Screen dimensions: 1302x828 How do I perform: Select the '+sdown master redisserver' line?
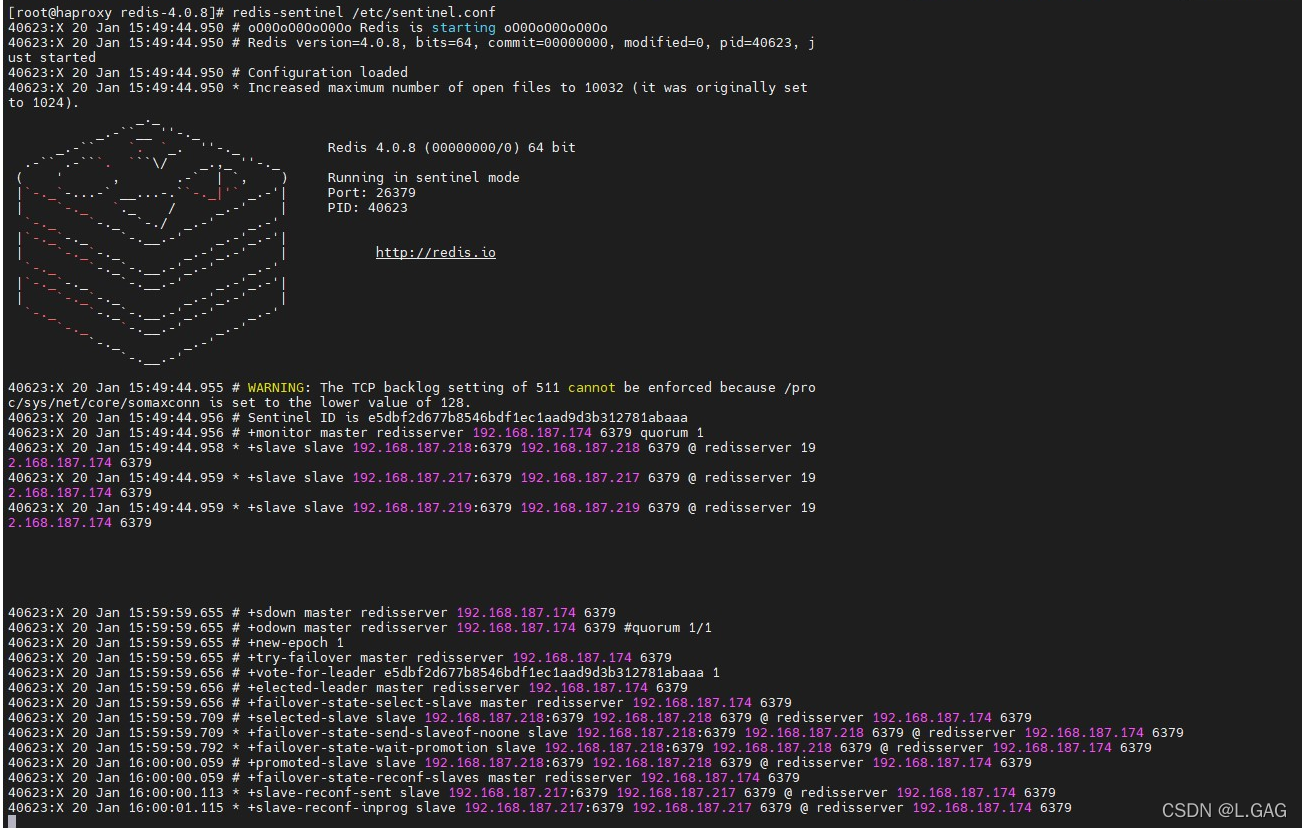tap(311, 612)
